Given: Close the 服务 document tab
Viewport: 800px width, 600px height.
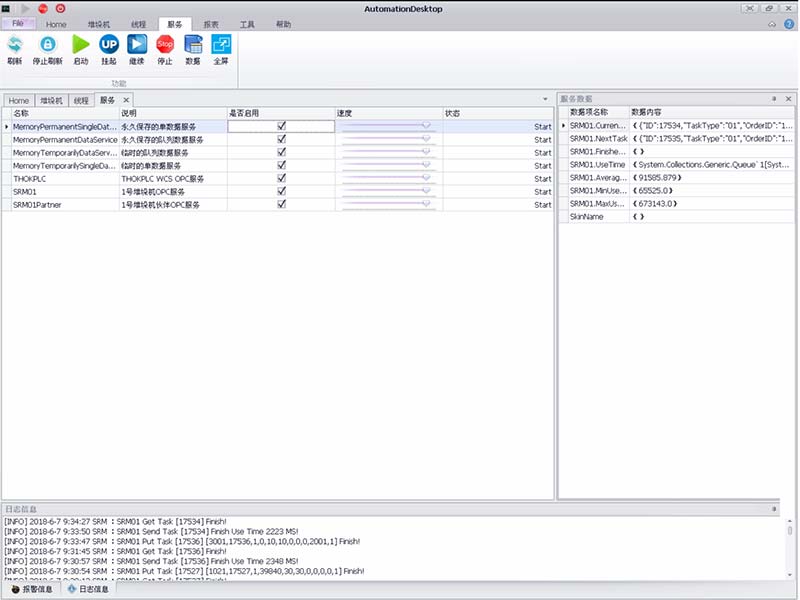Looking at the screenshot, I should click(126, 100).
